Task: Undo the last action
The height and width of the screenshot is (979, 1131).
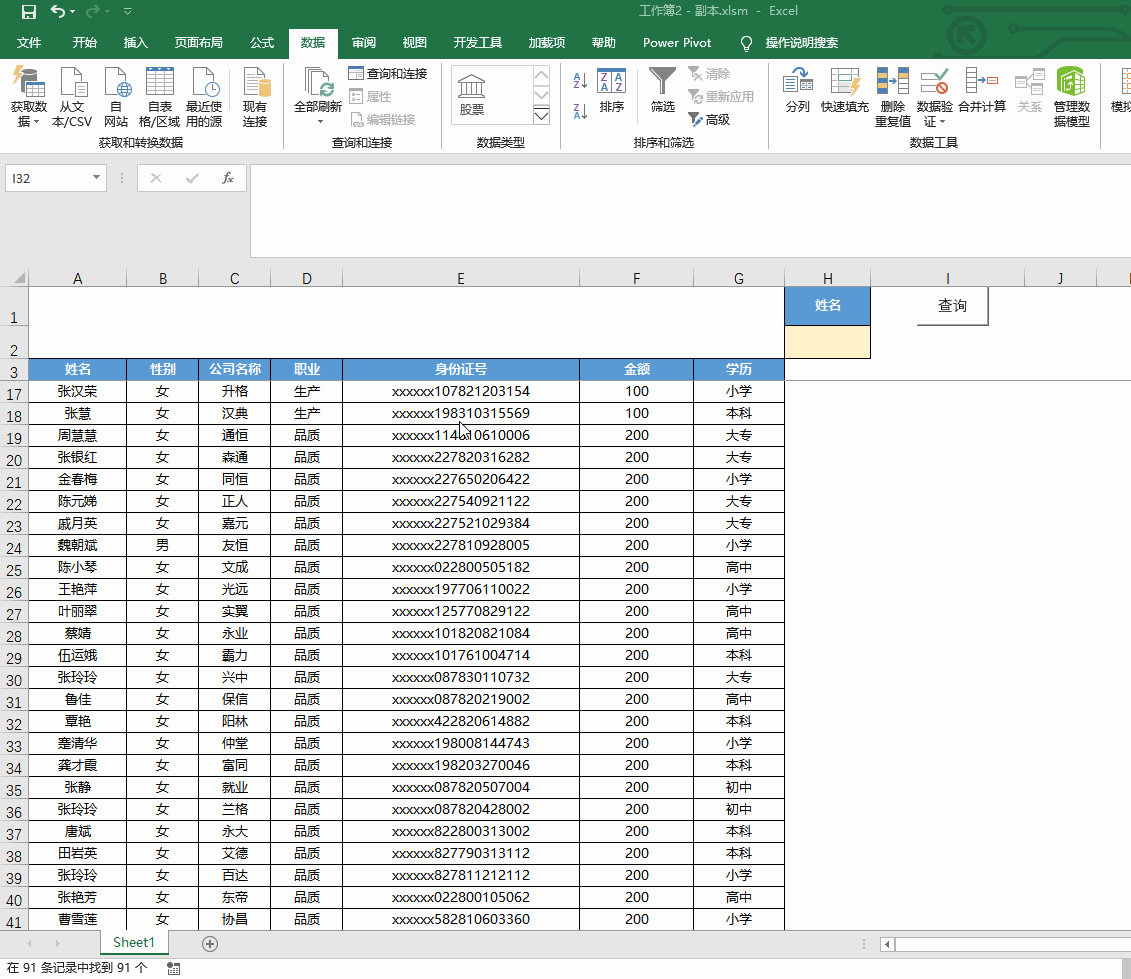Action: coord(58,12)
